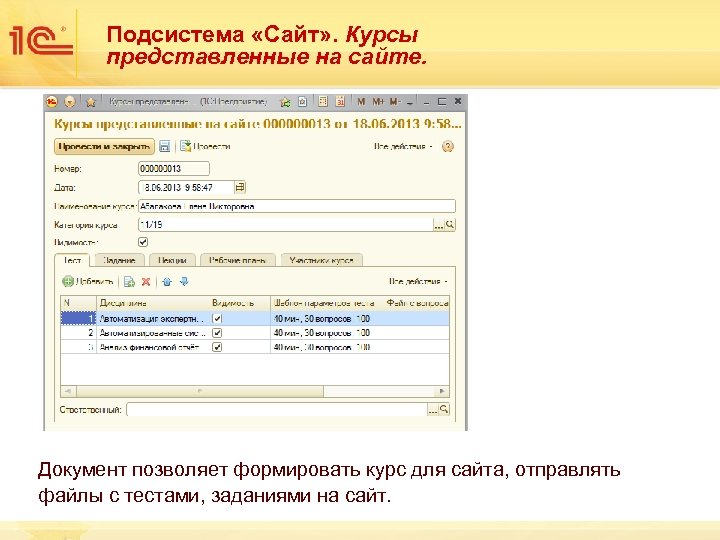This screenshot has height=540, width=720.
Task: Click the Дисциплина column header
Action: point(152,303)
